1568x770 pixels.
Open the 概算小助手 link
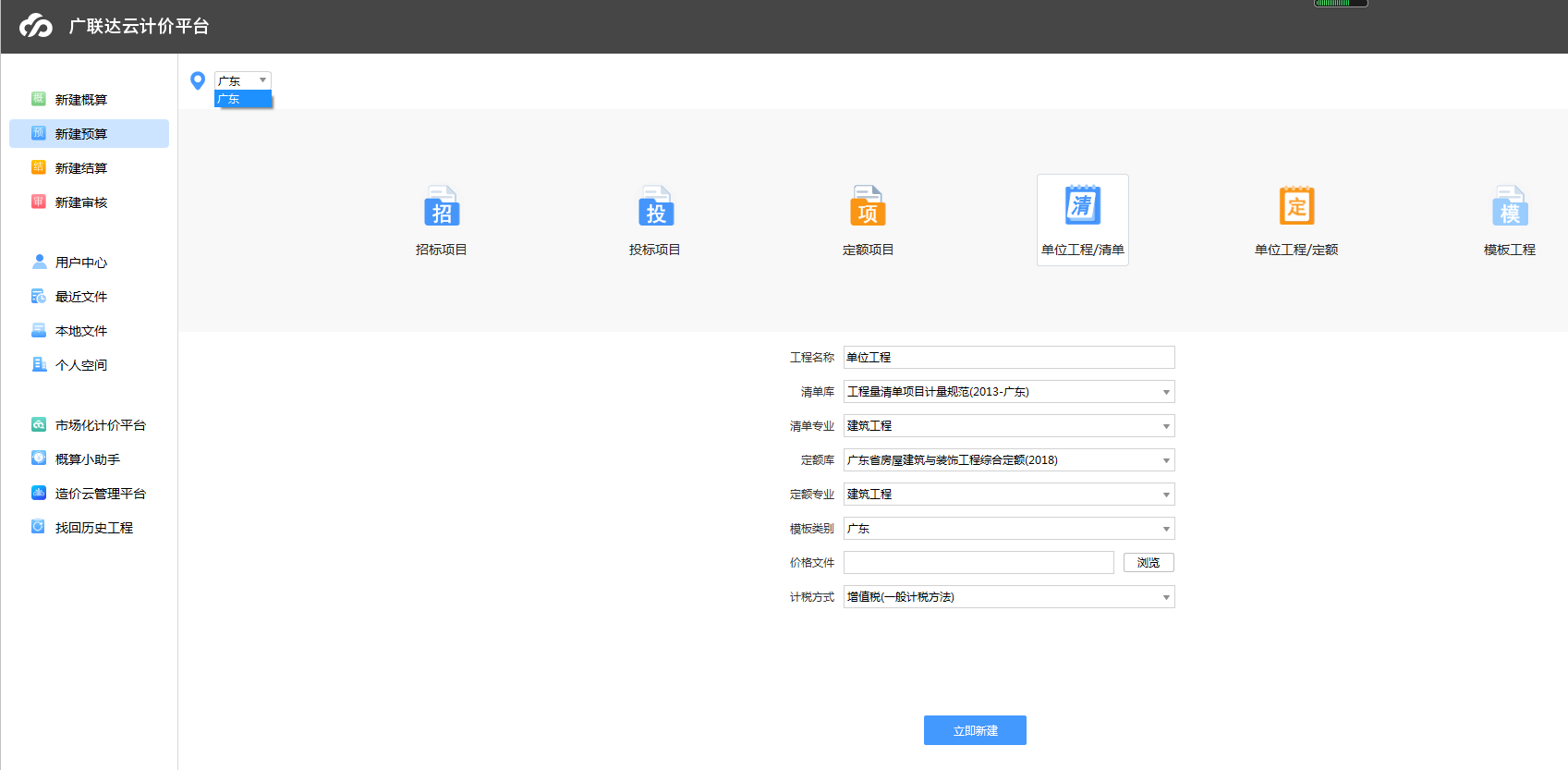[89, 458]
